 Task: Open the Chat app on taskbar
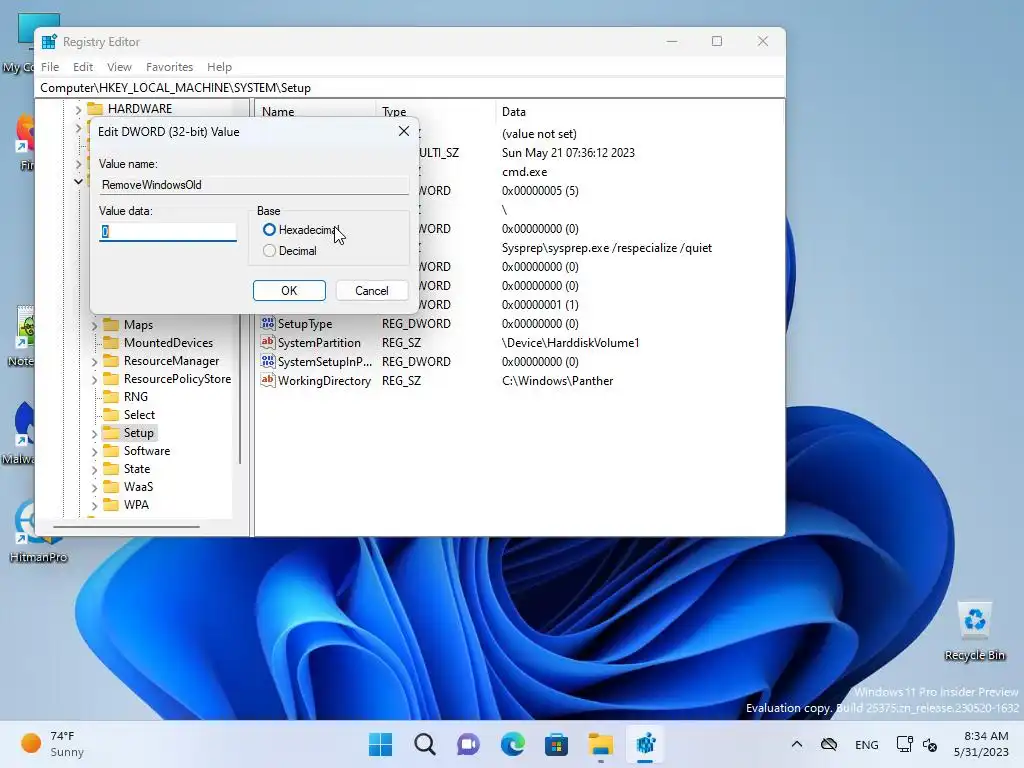pos(468,744)
